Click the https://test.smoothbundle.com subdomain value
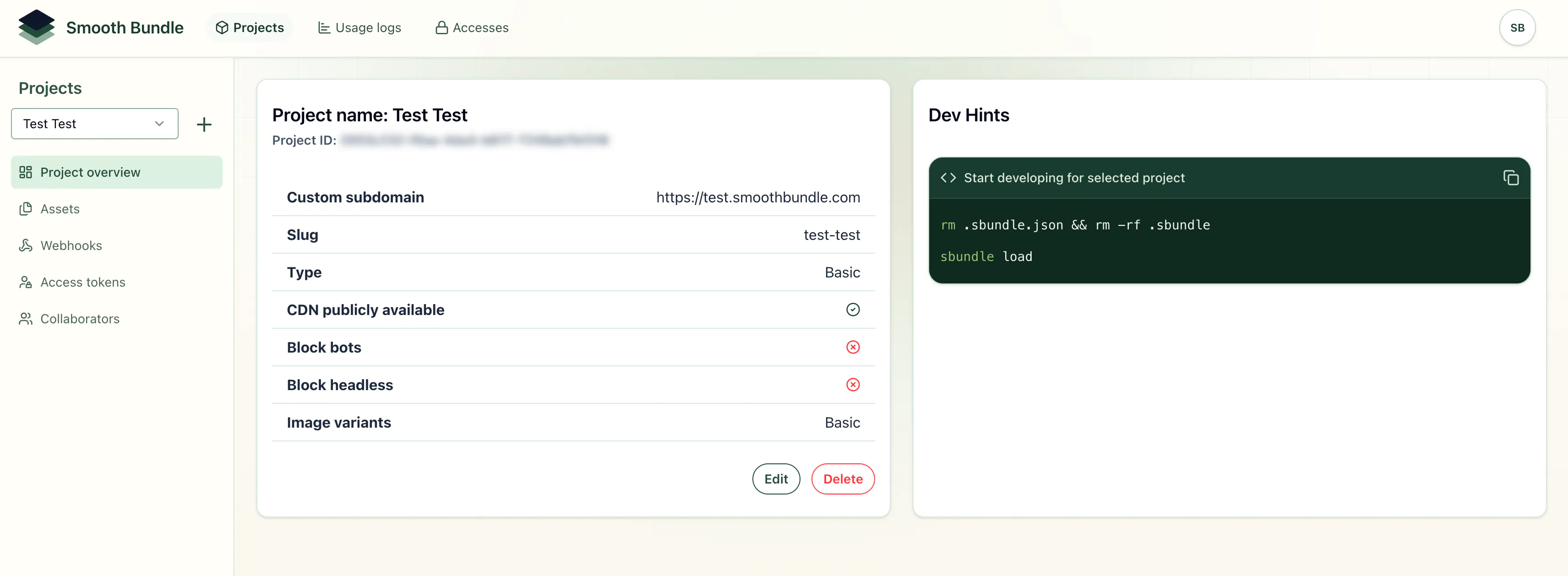The image size is (1568, 576). point(758,197)
